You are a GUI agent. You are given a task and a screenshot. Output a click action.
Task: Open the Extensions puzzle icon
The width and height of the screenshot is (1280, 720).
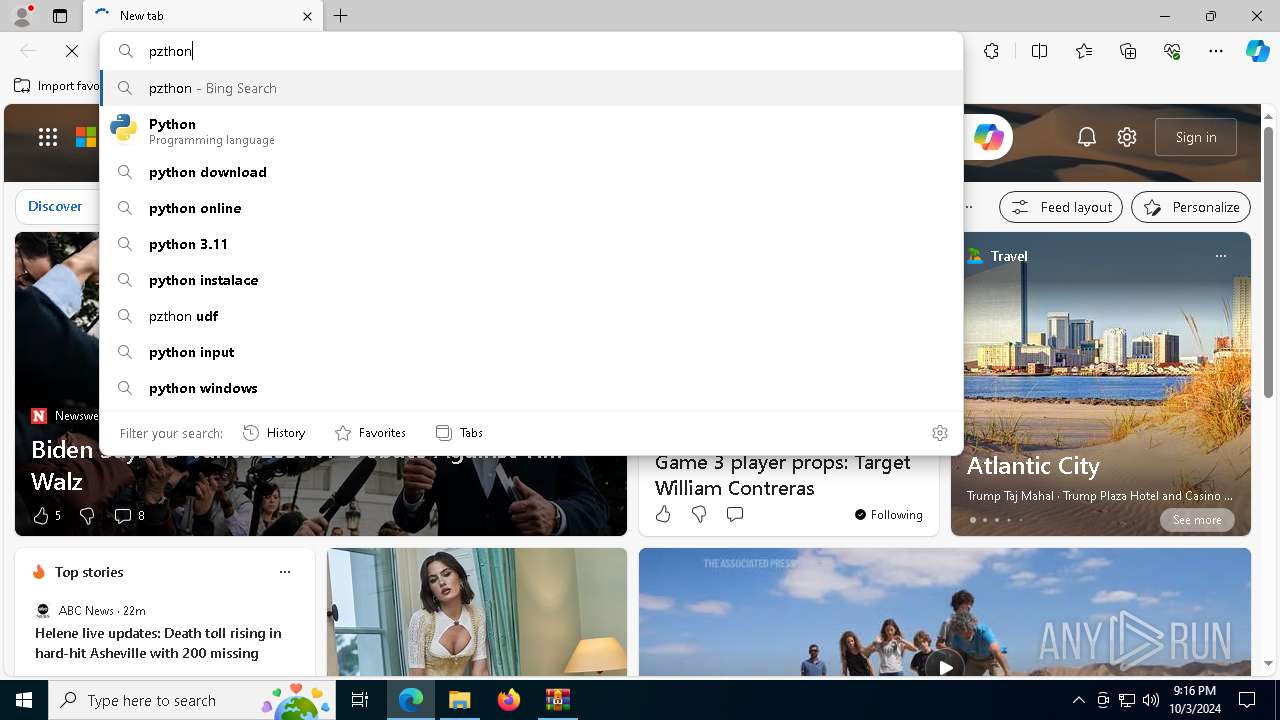click(991, 51)
